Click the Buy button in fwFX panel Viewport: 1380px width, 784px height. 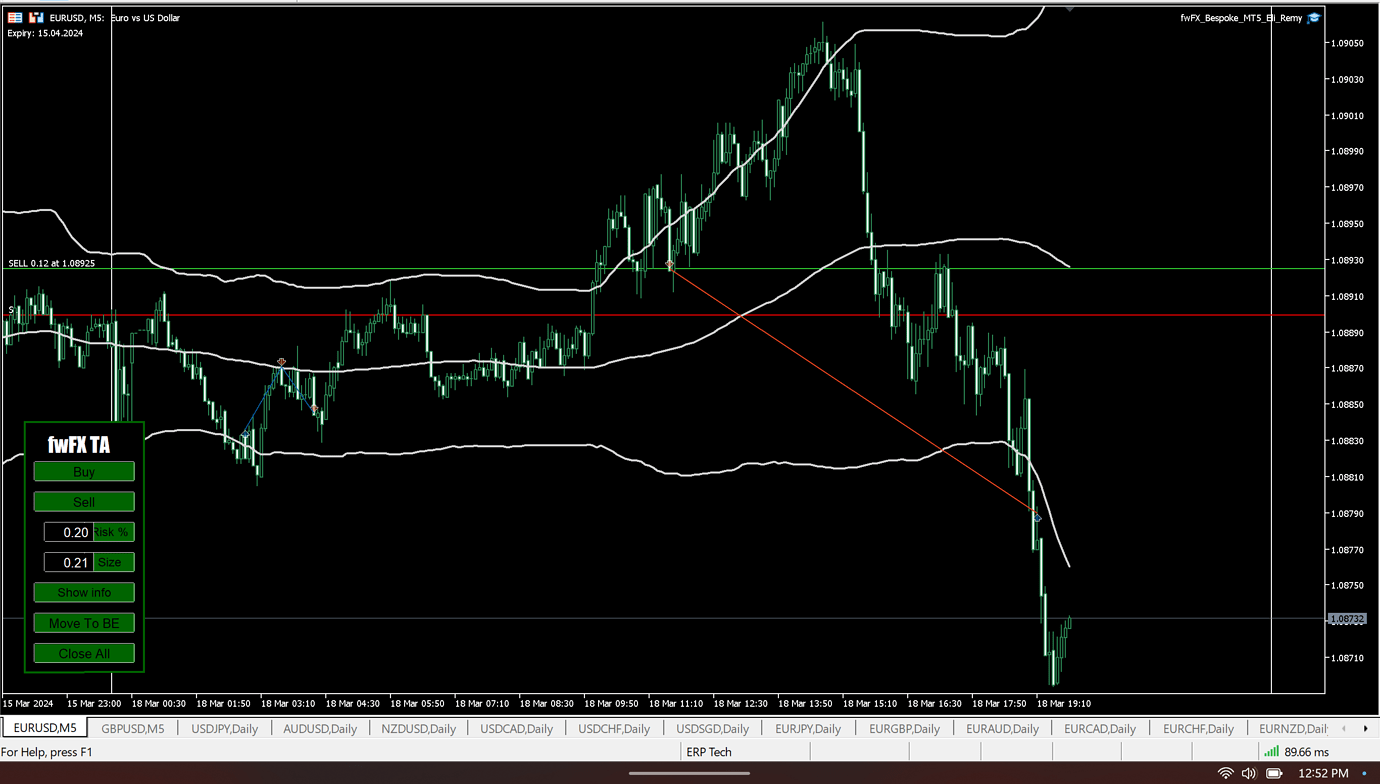tap(84, 471)
